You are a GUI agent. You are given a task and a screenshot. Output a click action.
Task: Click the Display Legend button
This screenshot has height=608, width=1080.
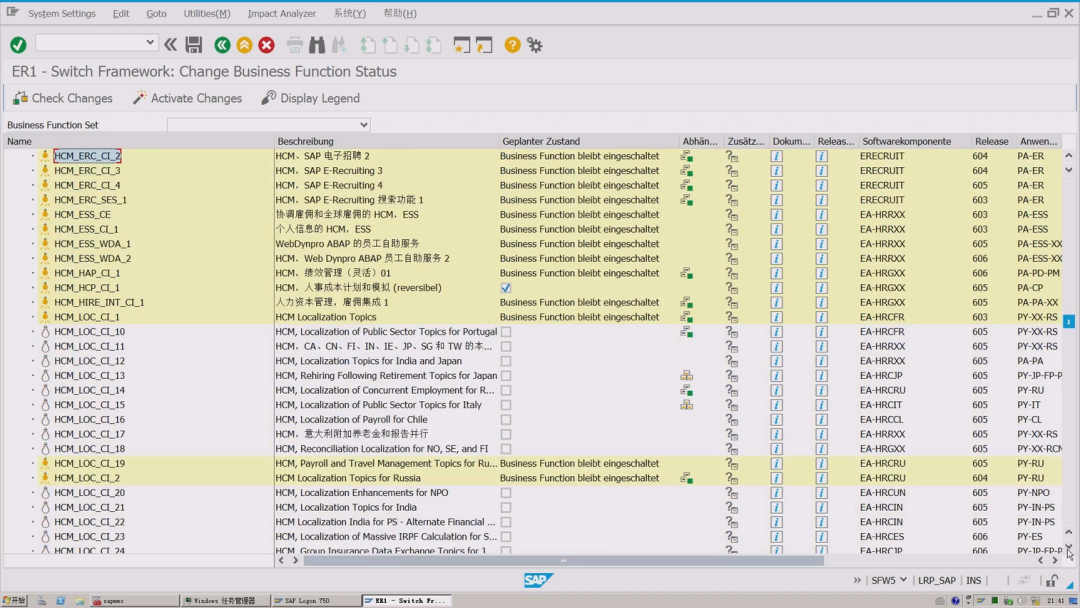311,98
